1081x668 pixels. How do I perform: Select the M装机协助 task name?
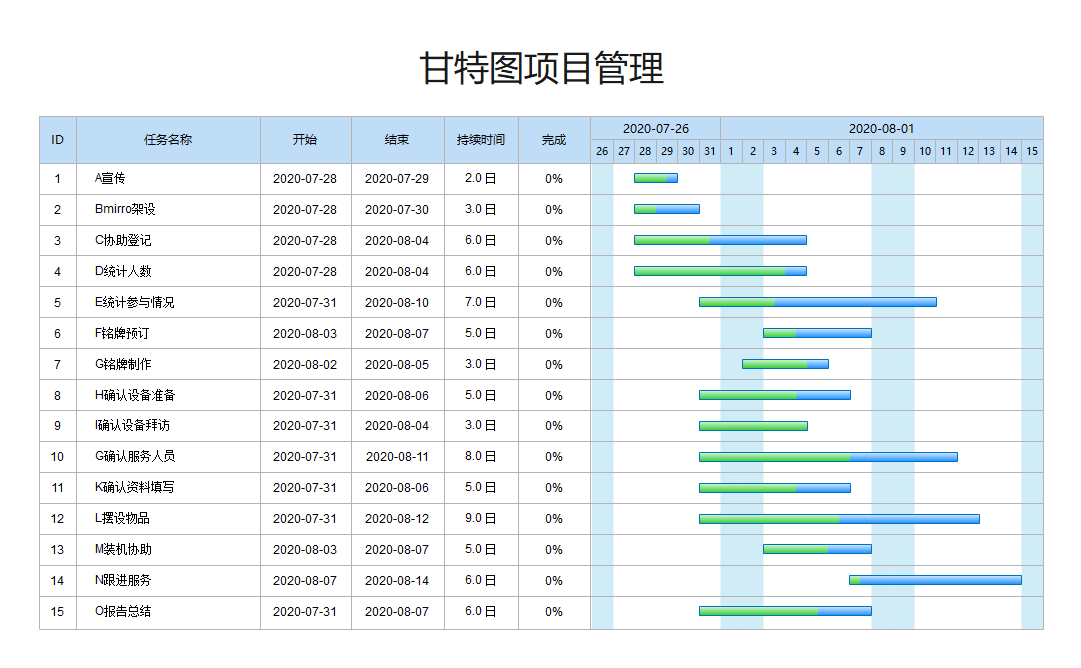point(123,549)
